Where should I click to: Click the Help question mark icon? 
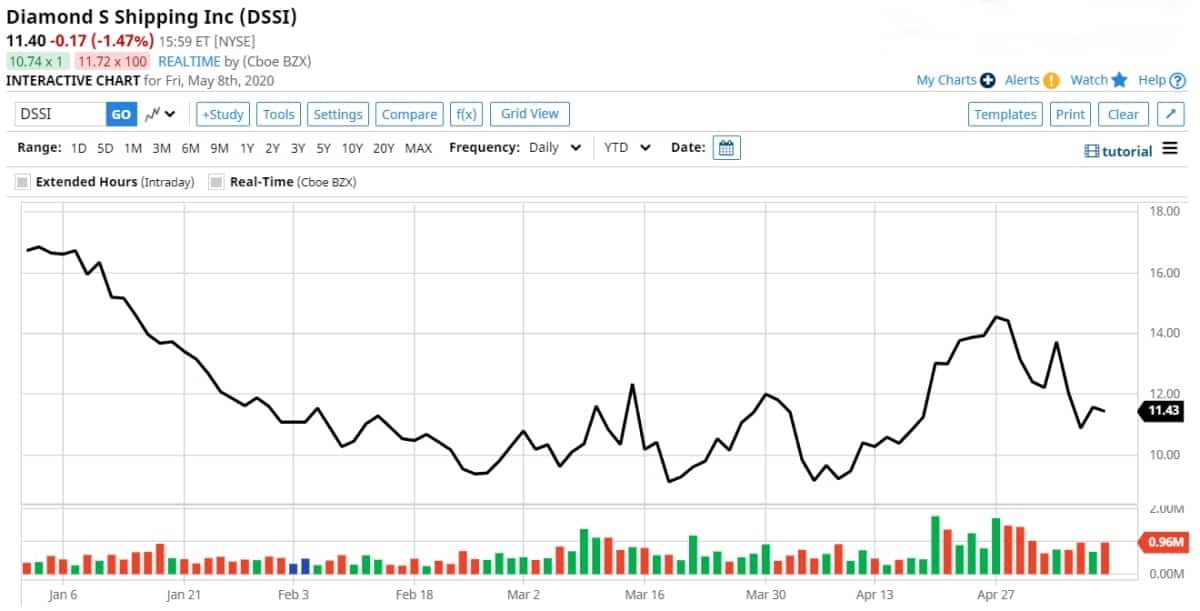(1177, 80)
